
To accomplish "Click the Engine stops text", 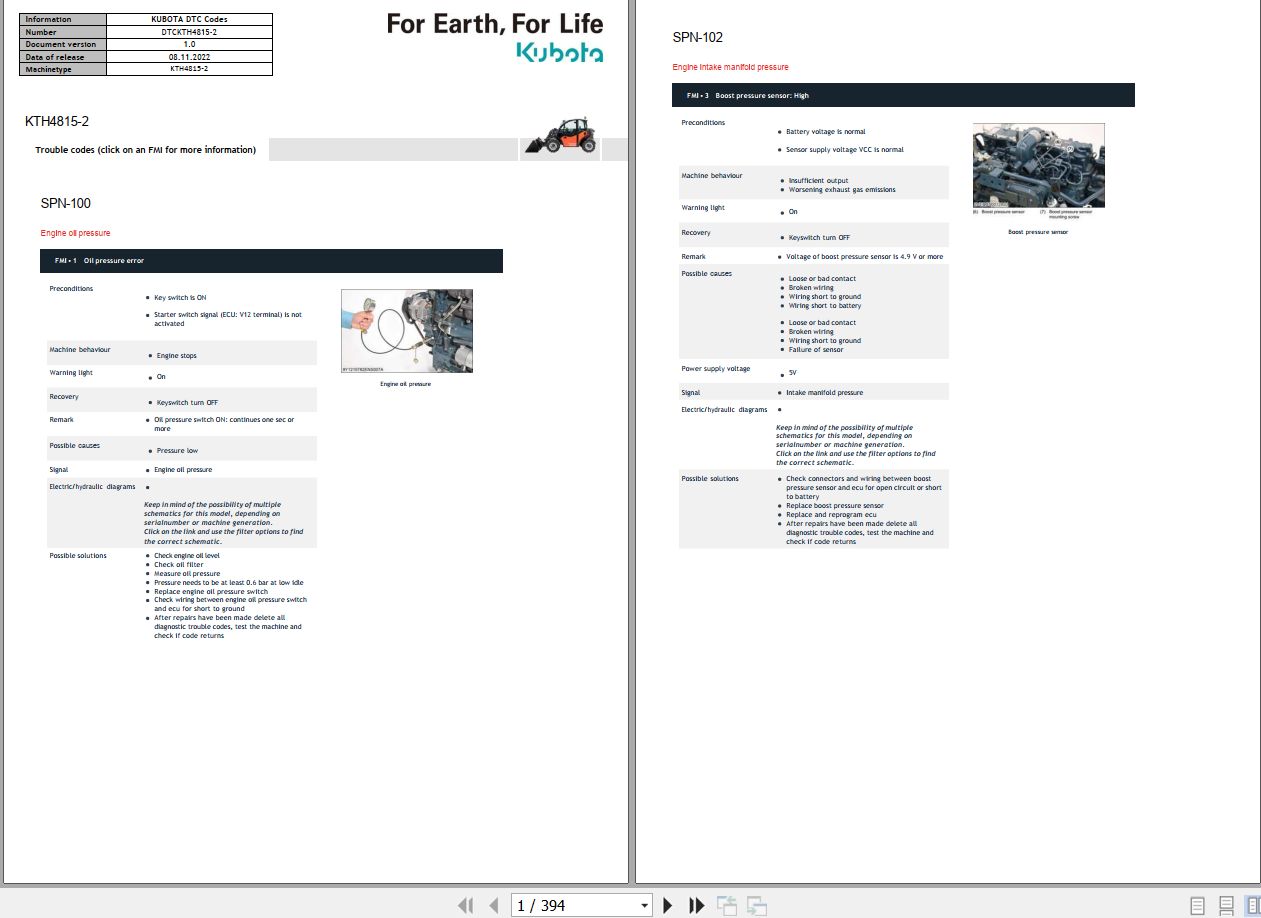I will click(177, 356).
